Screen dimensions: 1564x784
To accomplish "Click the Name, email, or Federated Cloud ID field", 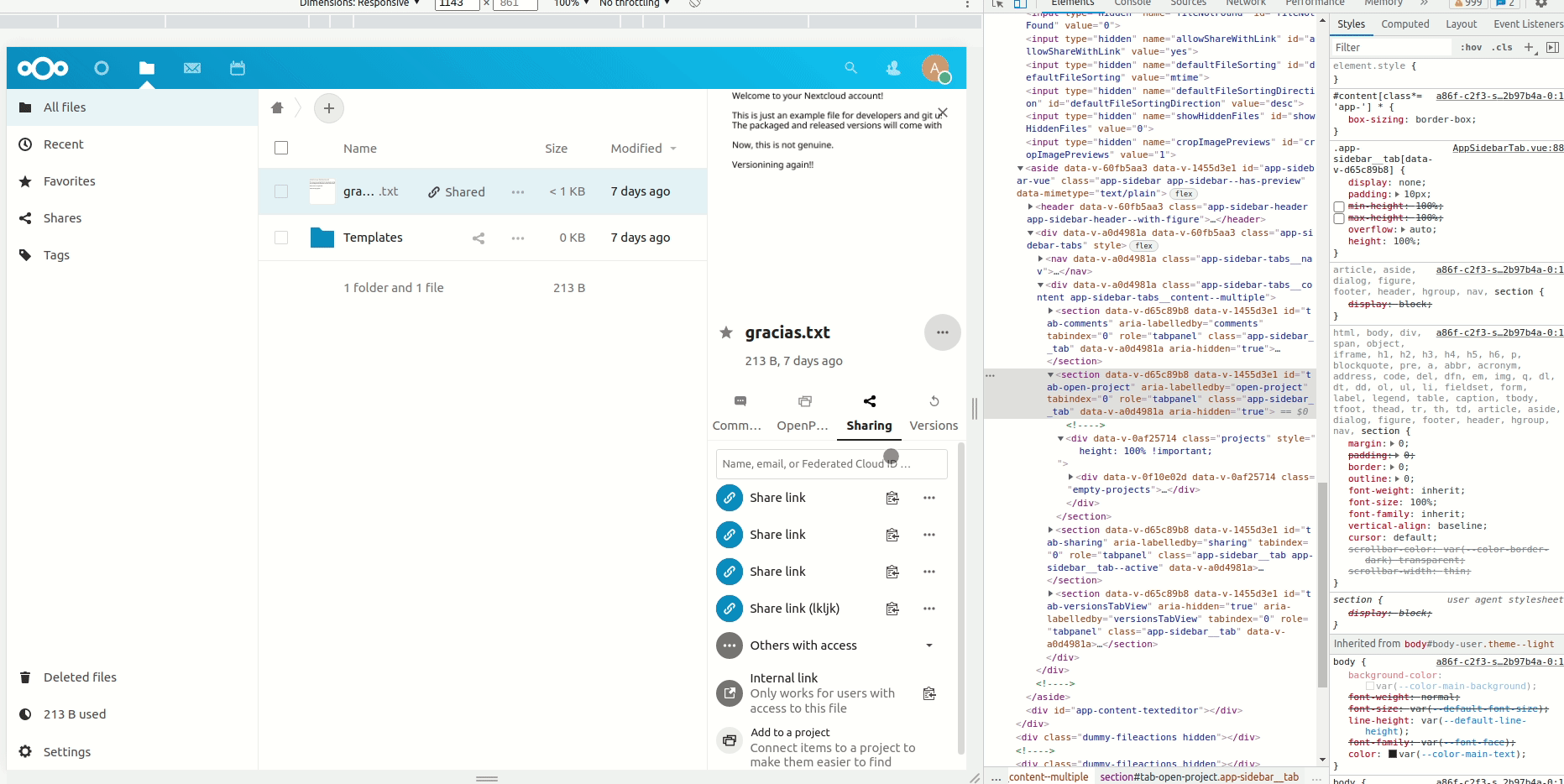I will pos(830,463).
